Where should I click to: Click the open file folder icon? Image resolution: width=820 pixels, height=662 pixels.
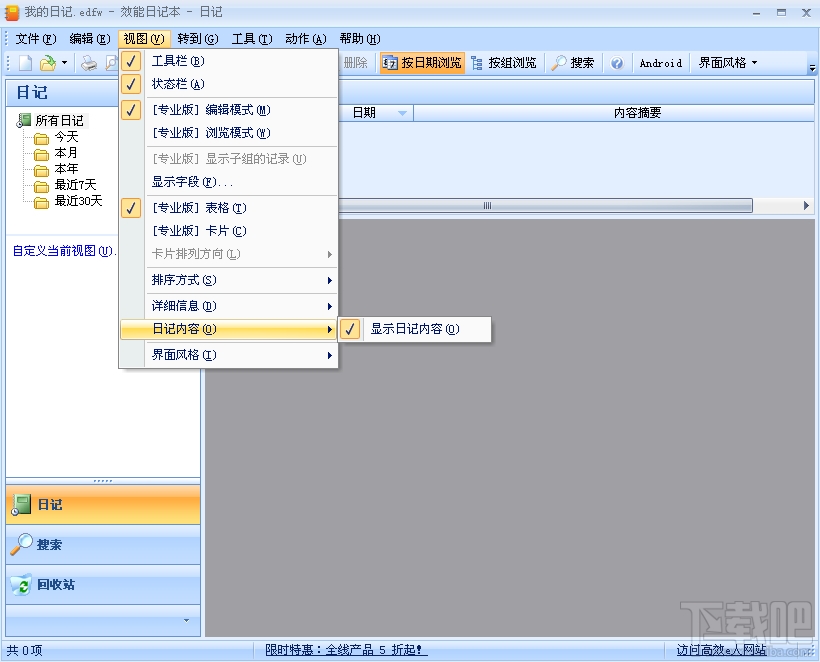tap(48, 63)
